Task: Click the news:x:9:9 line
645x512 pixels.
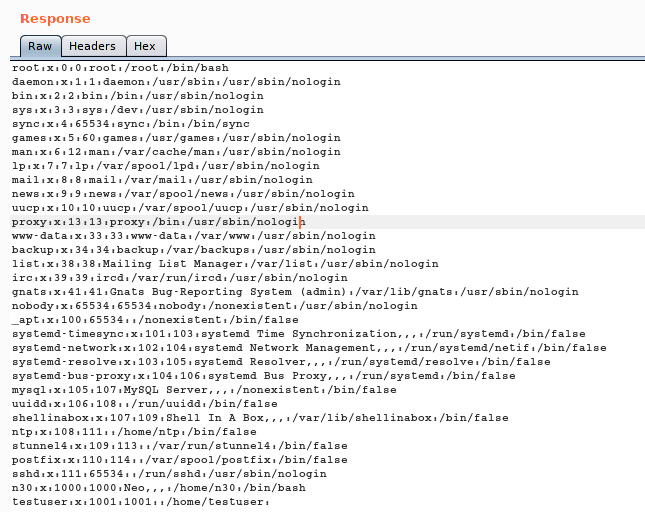Action: tap(183, 194)
